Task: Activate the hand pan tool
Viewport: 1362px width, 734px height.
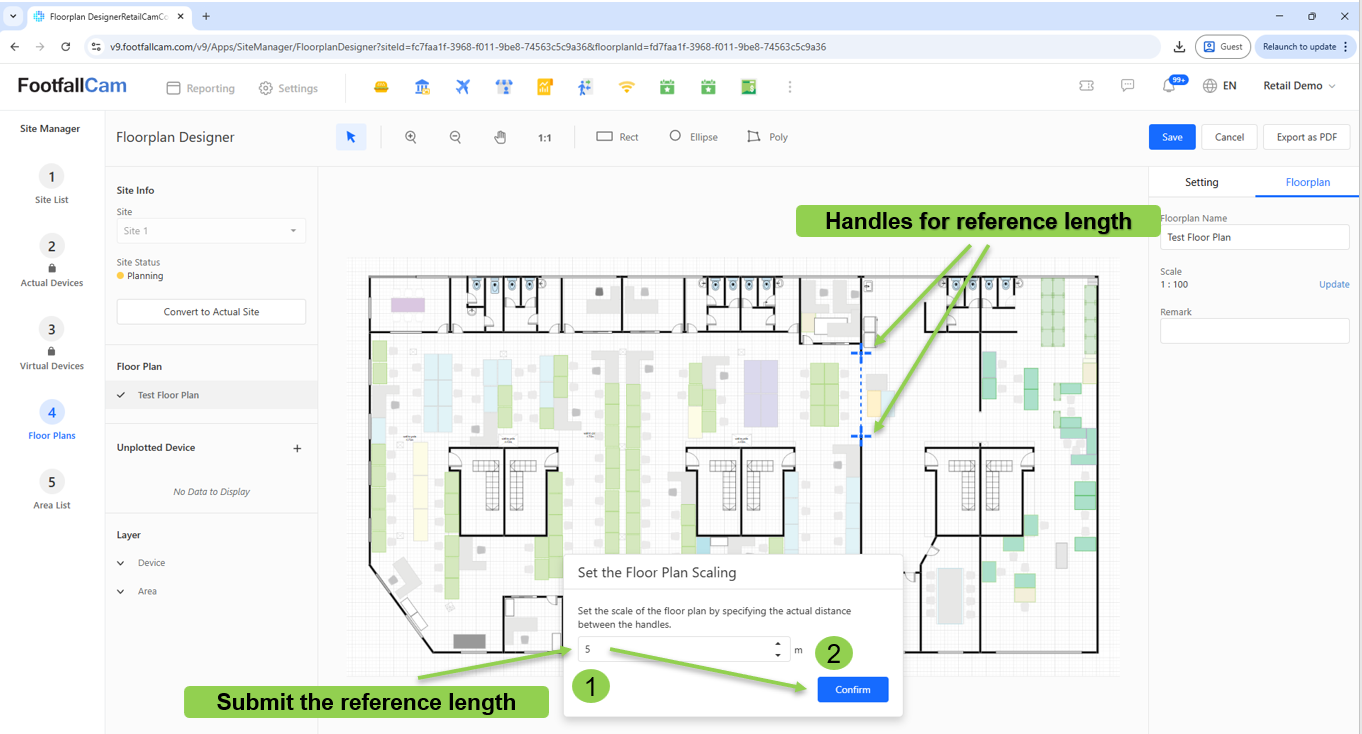Action: [x=500, y=137]
